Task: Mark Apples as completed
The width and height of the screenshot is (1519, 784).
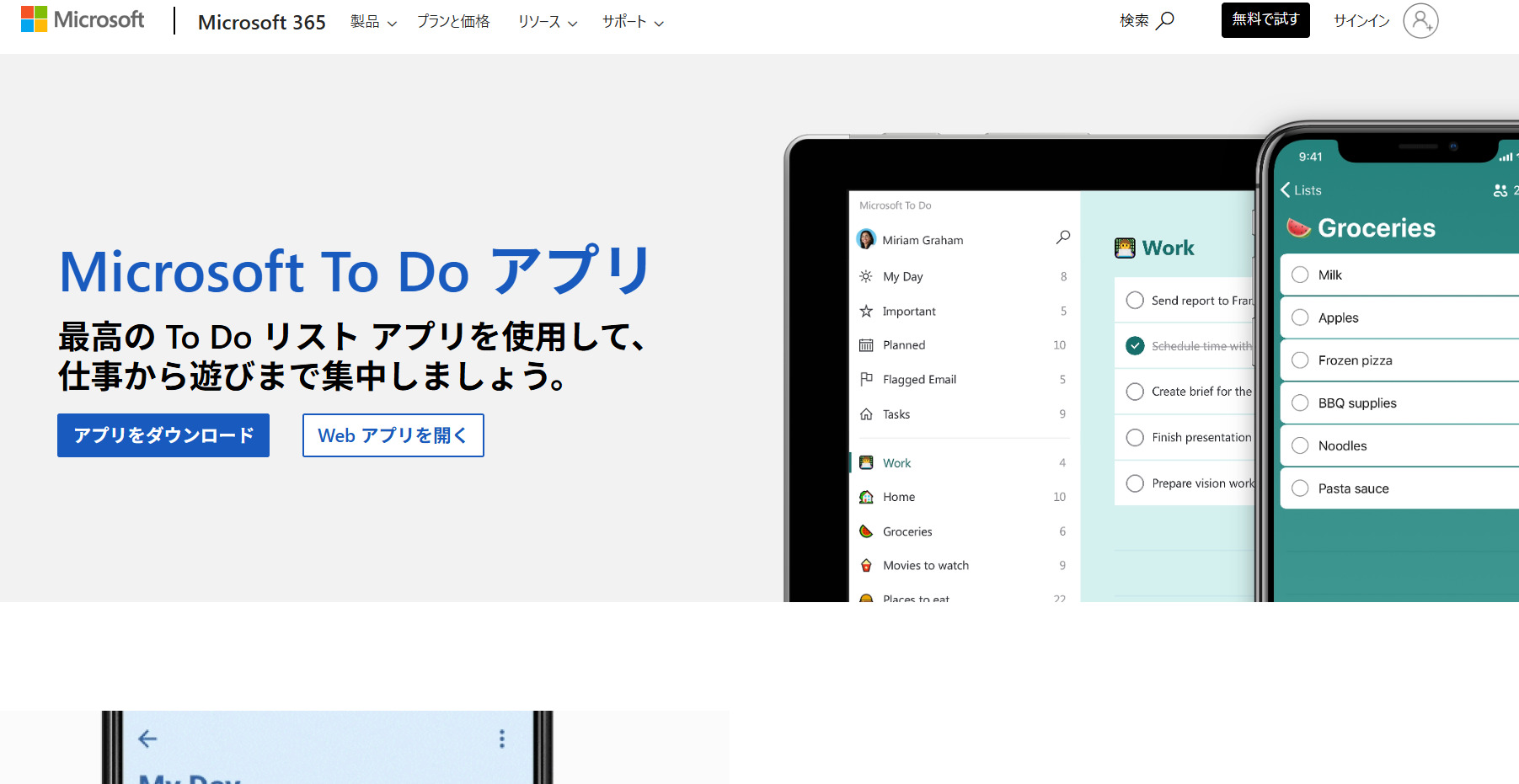Action: coord(1301,317)
